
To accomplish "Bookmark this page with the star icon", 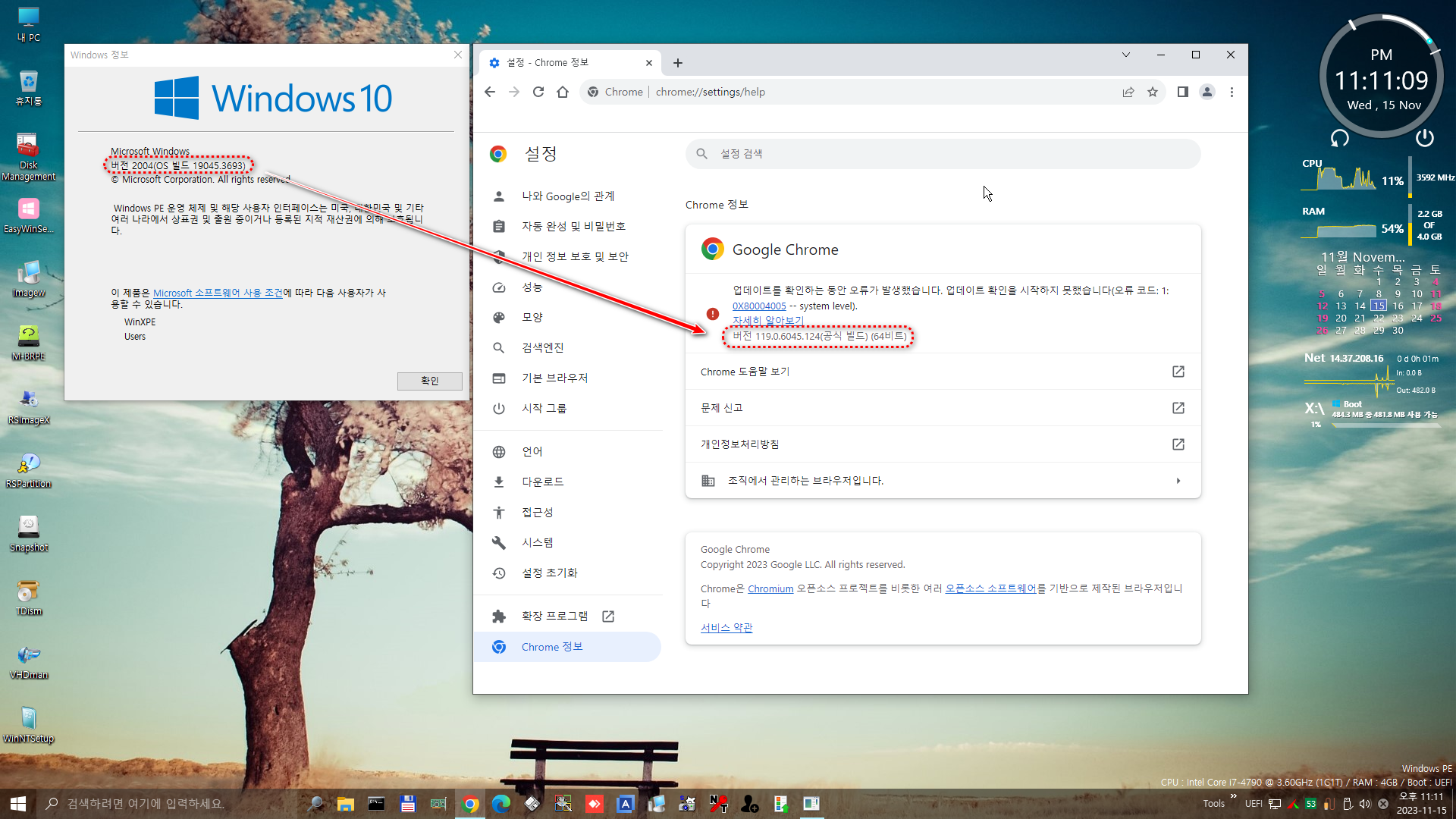I will 1153,92.
